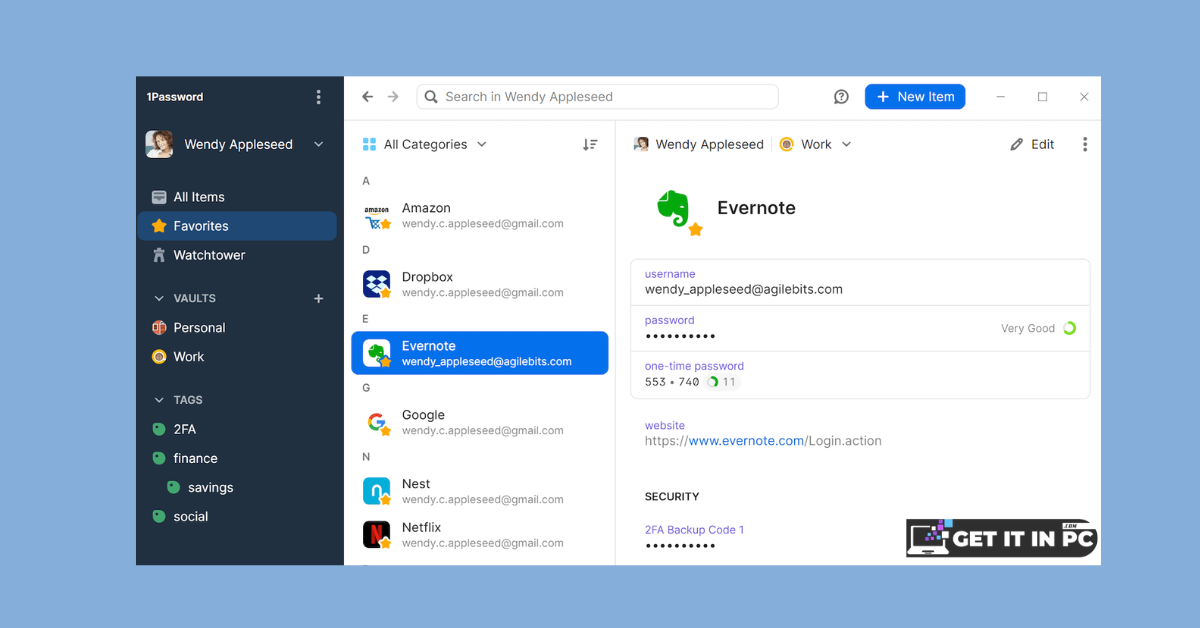Open the Netflix item in the list
Image resolution: width=1200 pixels, height=628 pixels.
480,534
